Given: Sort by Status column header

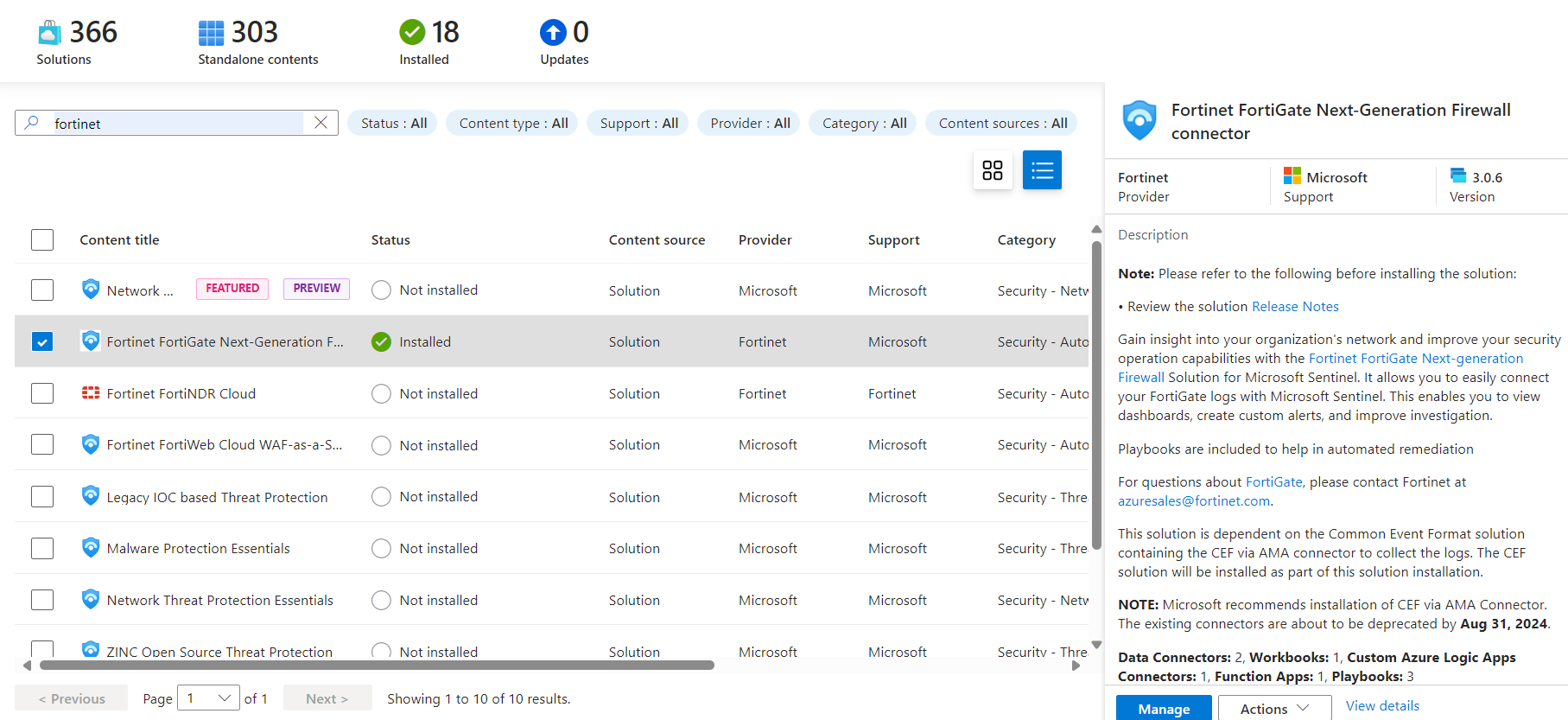Looking at the screenshot, I should pyautogui.click(x=390, y=239).
